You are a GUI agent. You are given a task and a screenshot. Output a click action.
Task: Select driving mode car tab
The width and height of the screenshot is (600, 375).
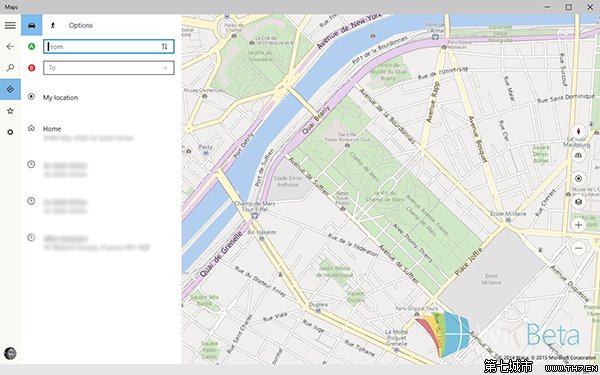pos(32,25)
